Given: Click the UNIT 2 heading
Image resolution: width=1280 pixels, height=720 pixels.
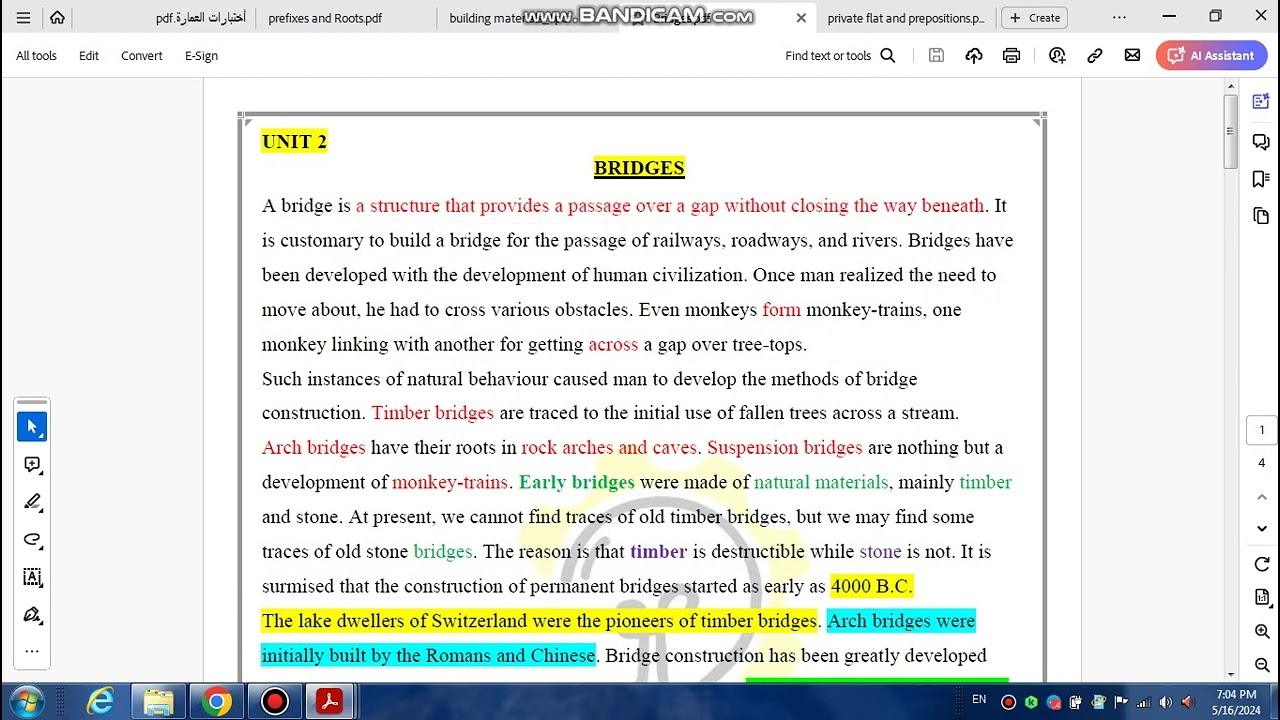Looking at the screenshot, I should pos(294,141).
